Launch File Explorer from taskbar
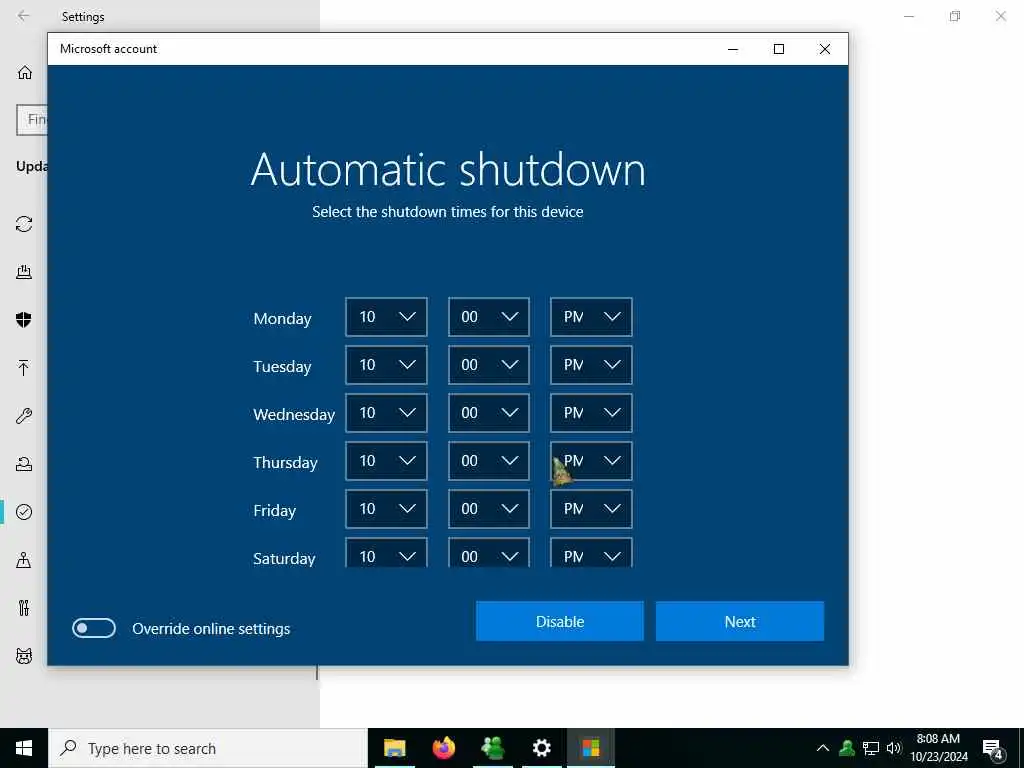1024x768 pixels. click(394, 748)
